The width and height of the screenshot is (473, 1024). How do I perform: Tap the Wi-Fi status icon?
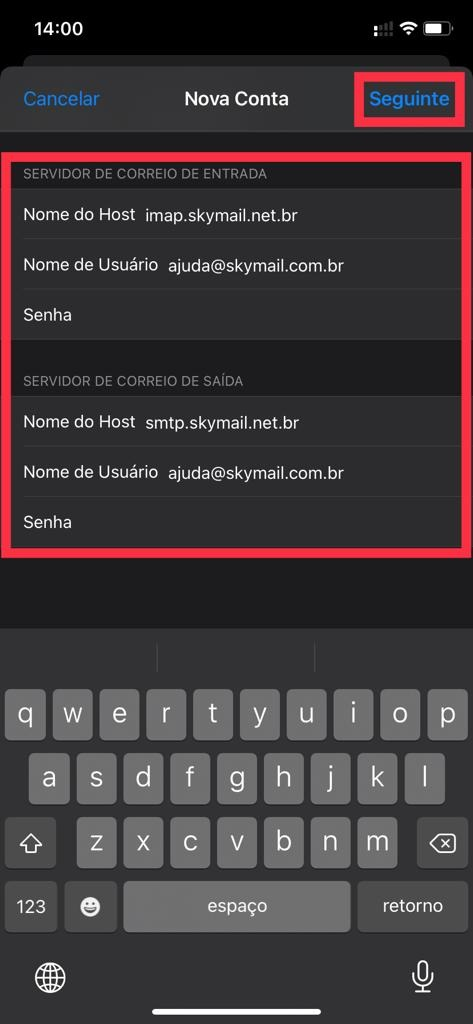tap(408, 29)
